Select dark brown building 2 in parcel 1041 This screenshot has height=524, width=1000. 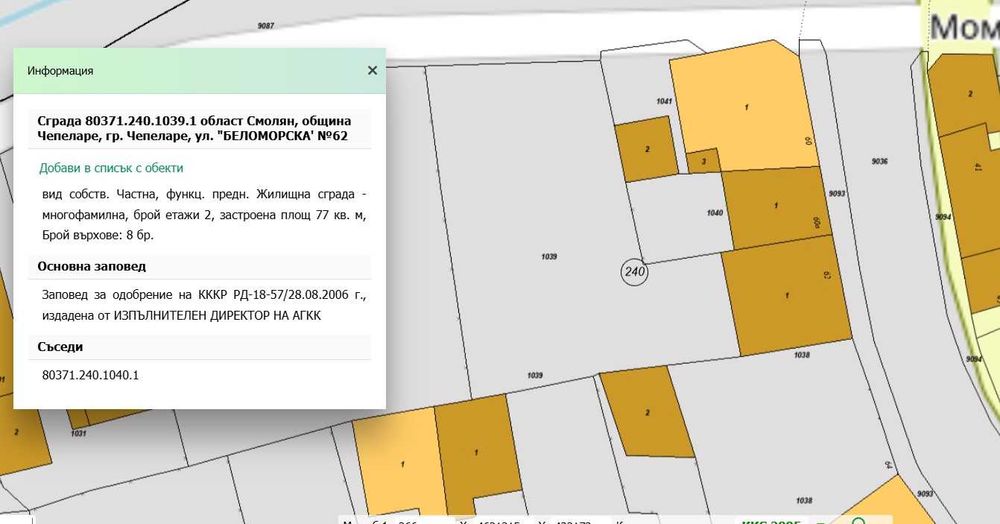(x=647, y=149)
